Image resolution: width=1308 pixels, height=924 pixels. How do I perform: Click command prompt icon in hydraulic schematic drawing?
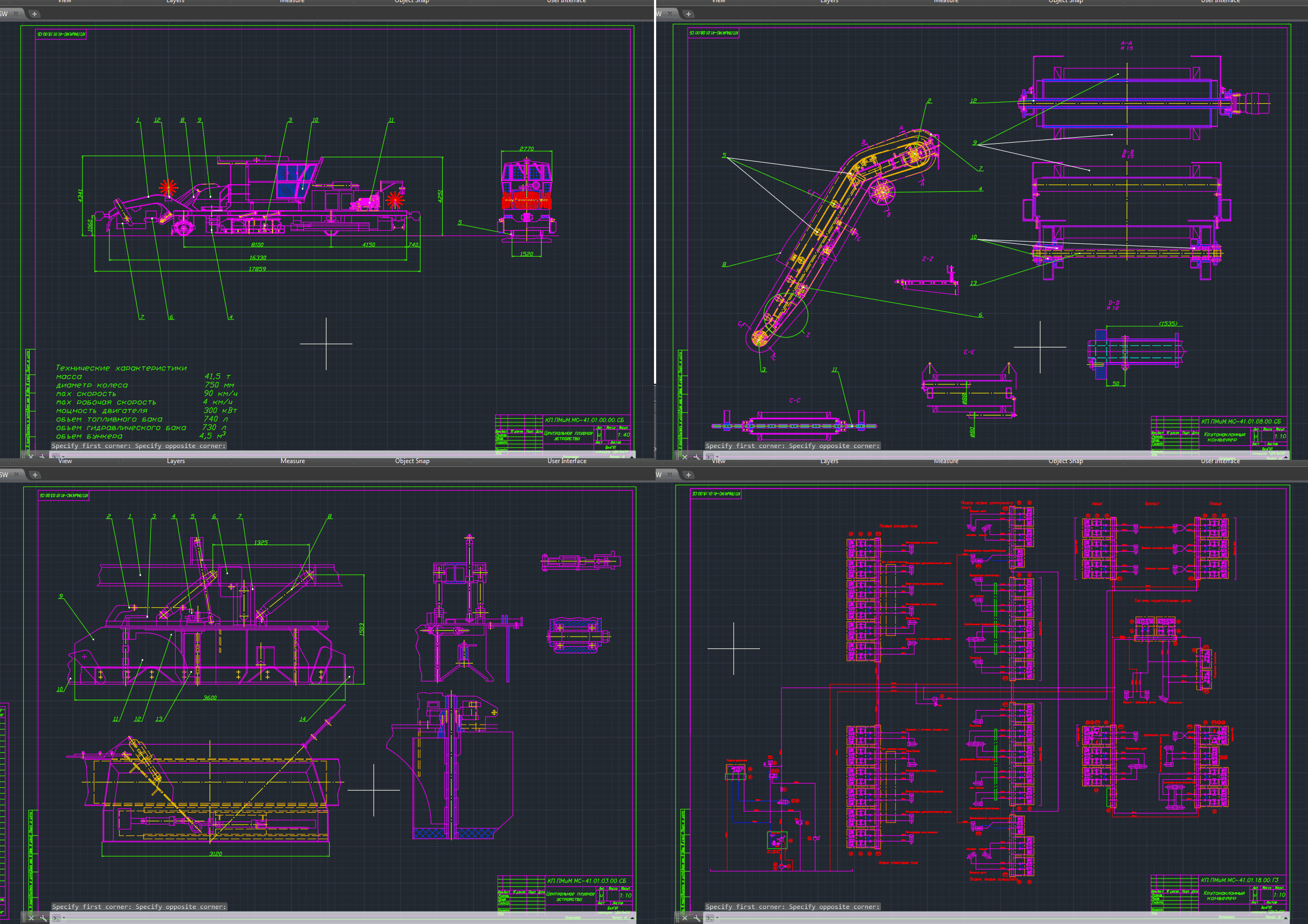tap(710, 918)
